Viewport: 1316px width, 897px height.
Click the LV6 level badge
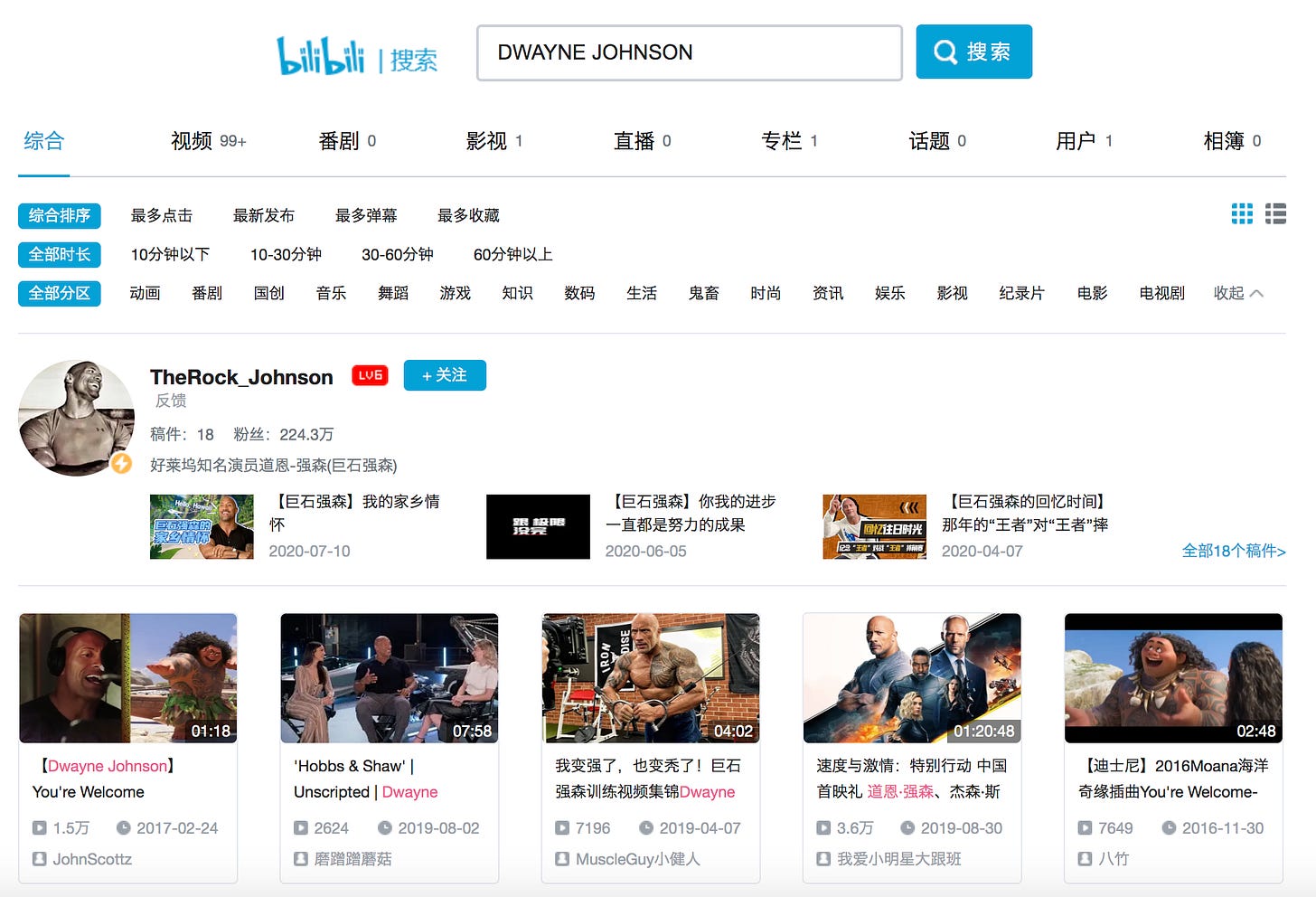(x=370, y=375)
